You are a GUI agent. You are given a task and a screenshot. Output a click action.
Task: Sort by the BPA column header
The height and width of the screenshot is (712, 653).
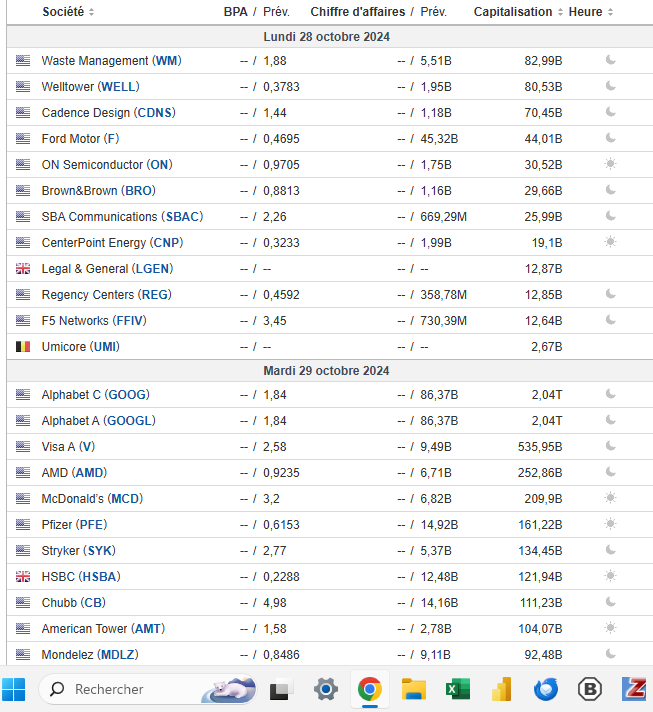click(x=236, y=12)
